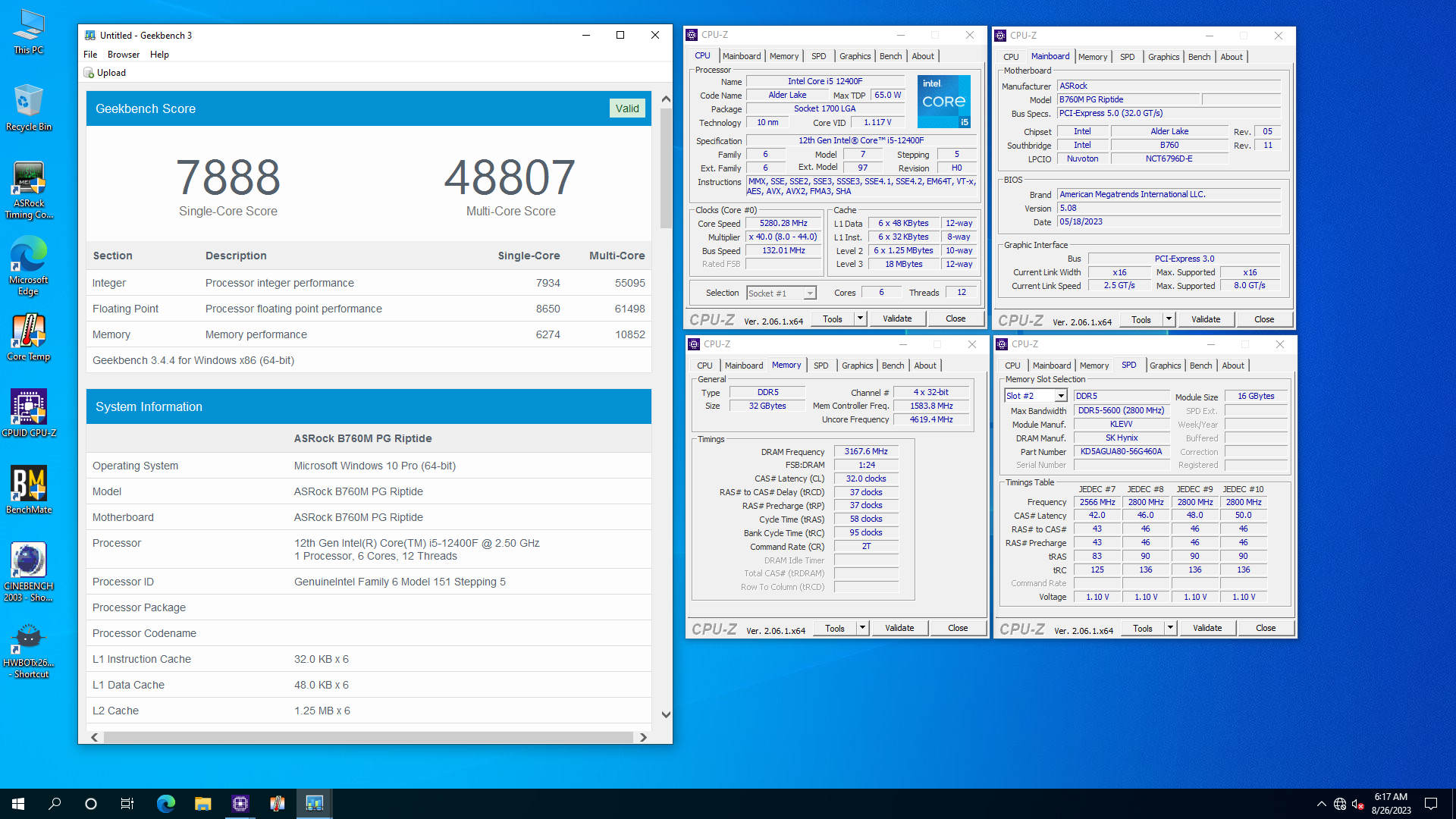This screenshot has height=819, width=1456.
Task: Click the Multi-Core Score 48807
Action: pyautogui.click(x=510, y=177)
